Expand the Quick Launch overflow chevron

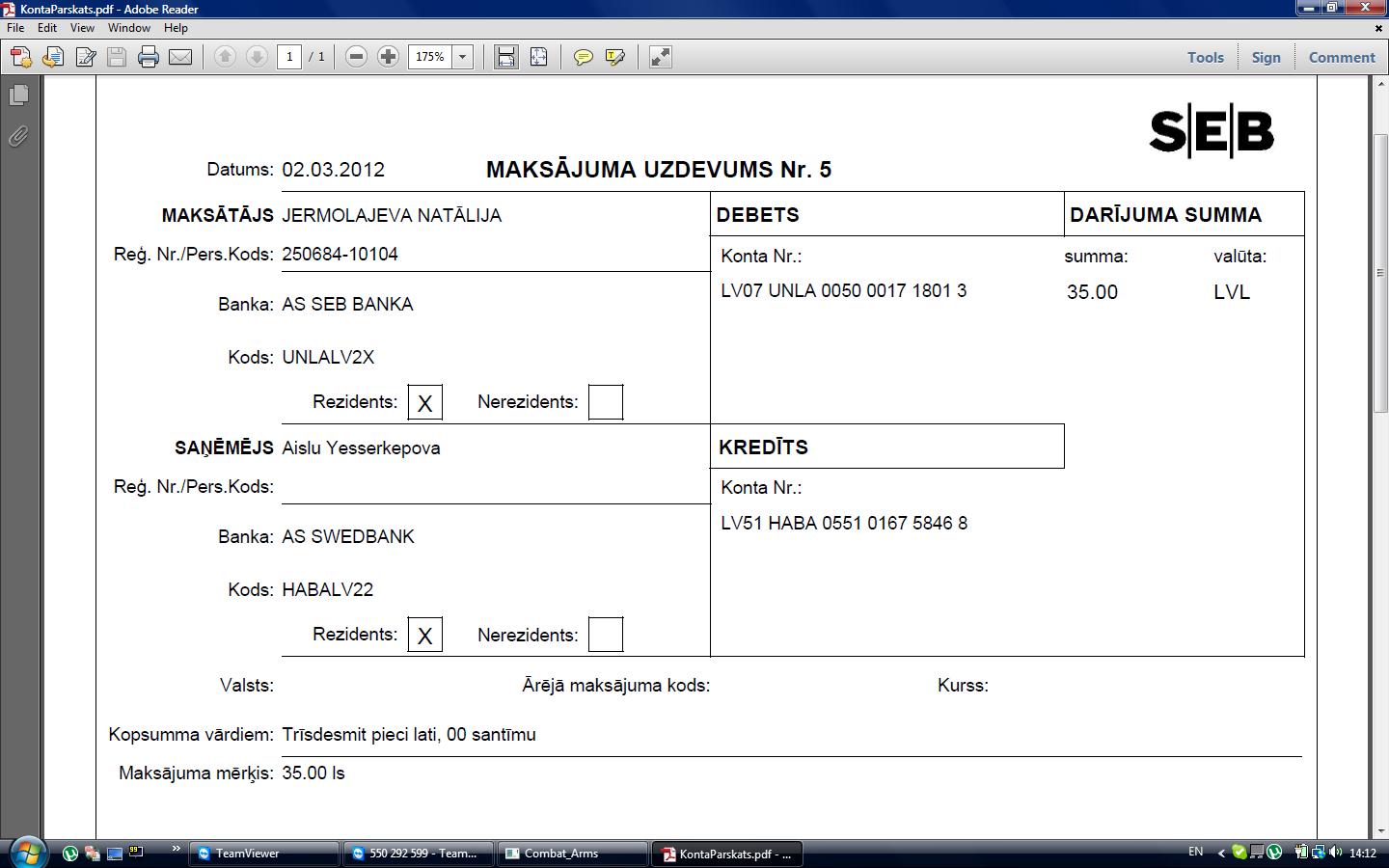176,849
